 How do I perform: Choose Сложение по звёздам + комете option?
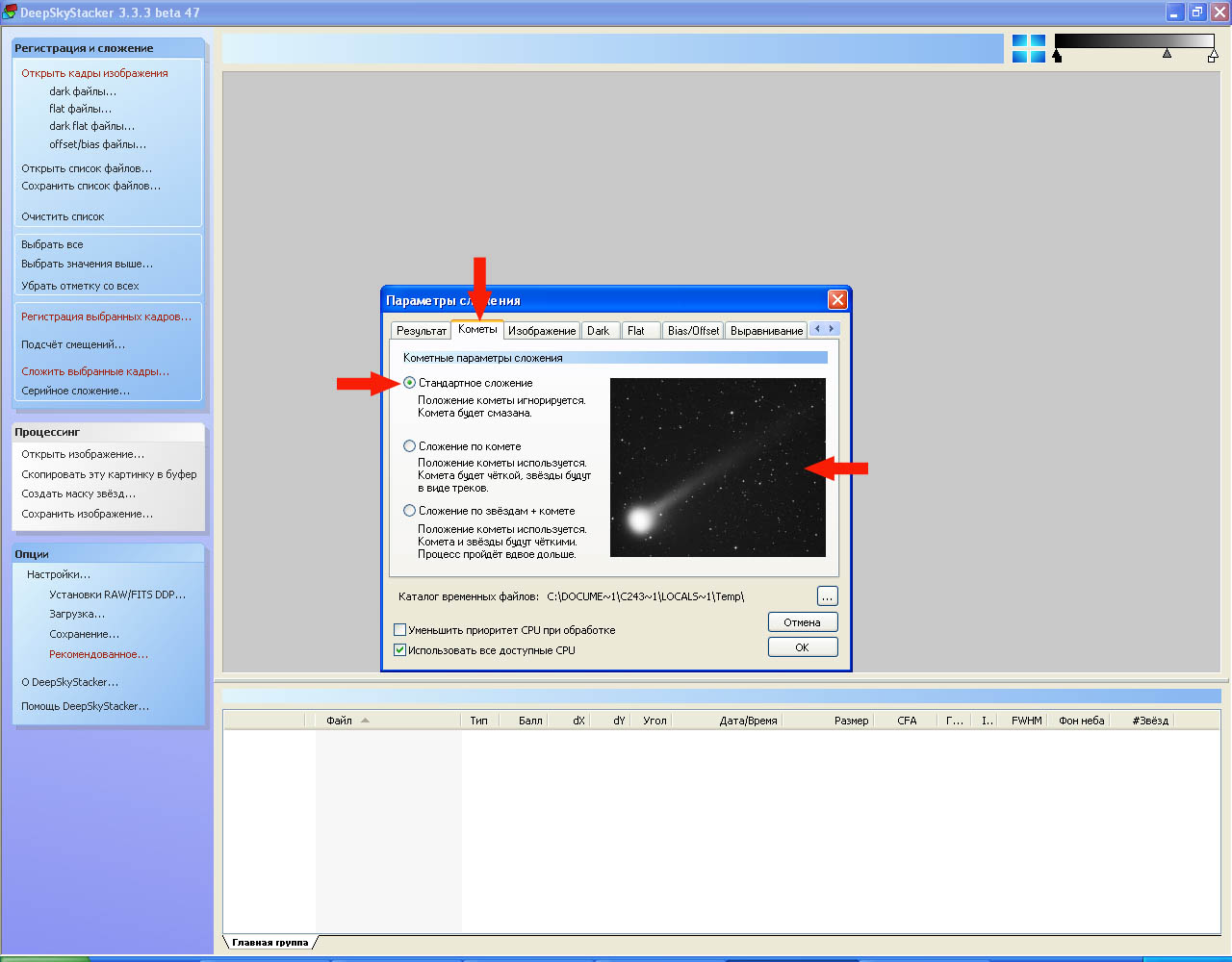click(410, 511)
